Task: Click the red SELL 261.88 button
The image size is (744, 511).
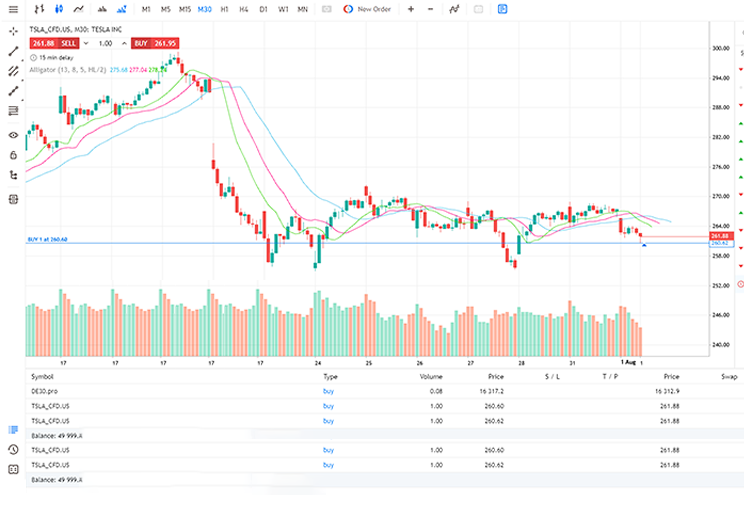Action: (x=53, y=44)
